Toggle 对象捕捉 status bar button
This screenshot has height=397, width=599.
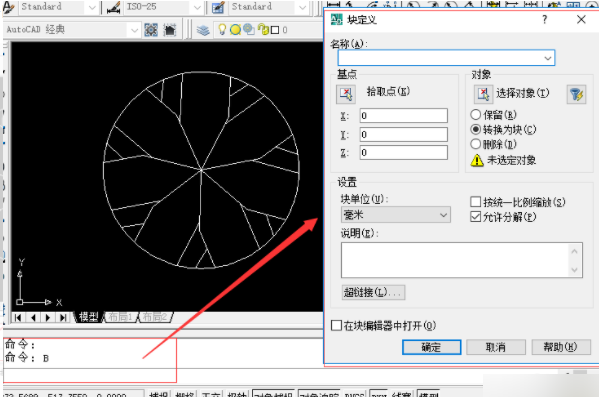point(274,394)
